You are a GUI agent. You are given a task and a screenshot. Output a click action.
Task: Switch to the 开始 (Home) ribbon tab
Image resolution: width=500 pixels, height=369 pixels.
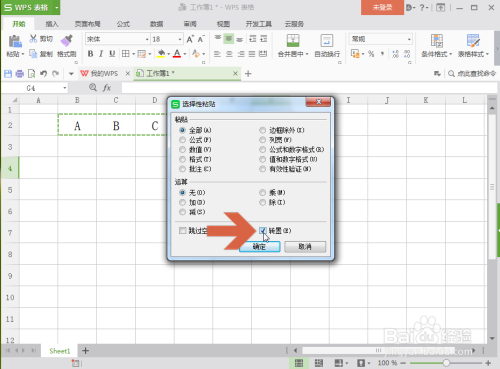click(19, 24)
